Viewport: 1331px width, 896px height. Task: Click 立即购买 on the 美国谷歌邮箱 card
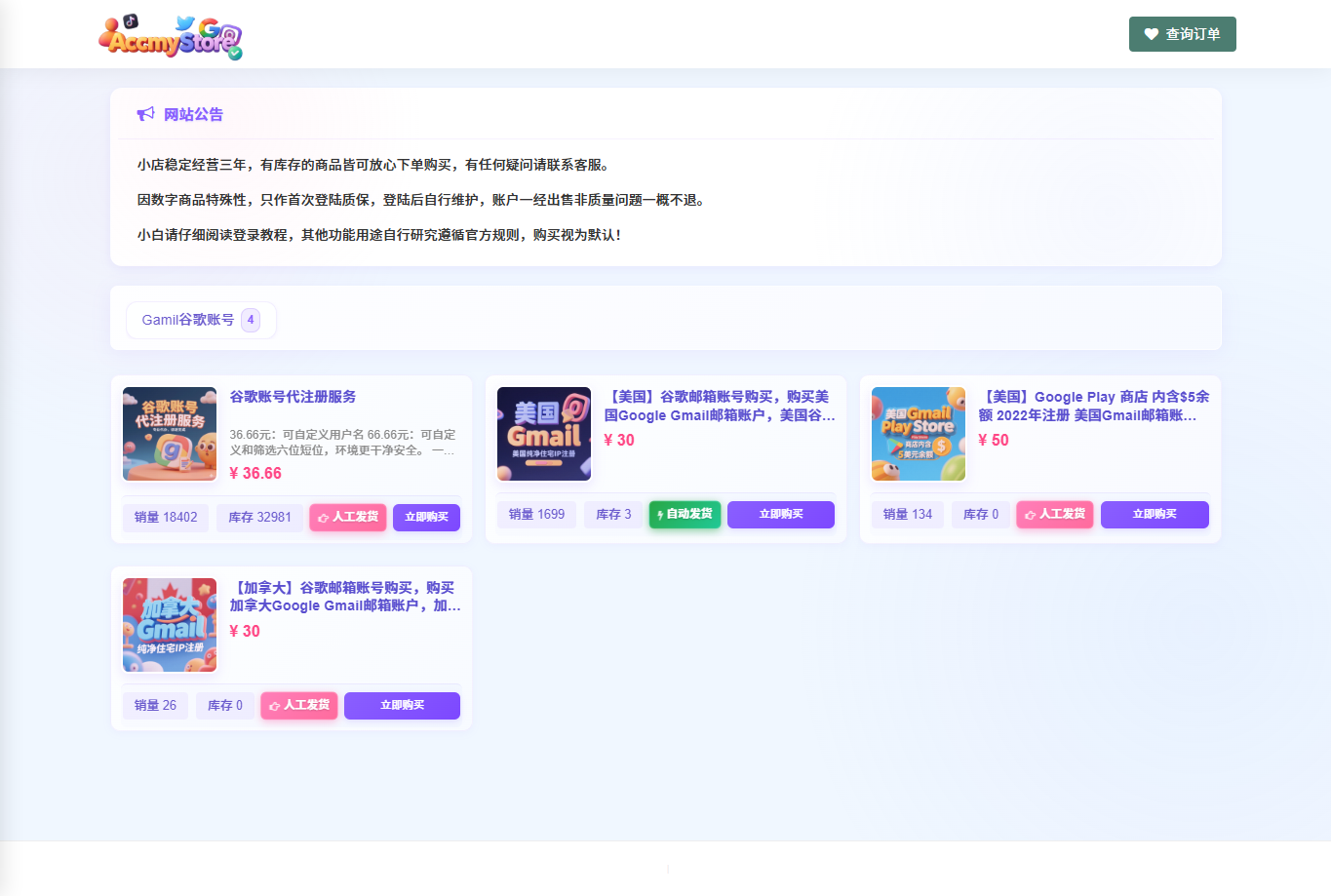781,514
